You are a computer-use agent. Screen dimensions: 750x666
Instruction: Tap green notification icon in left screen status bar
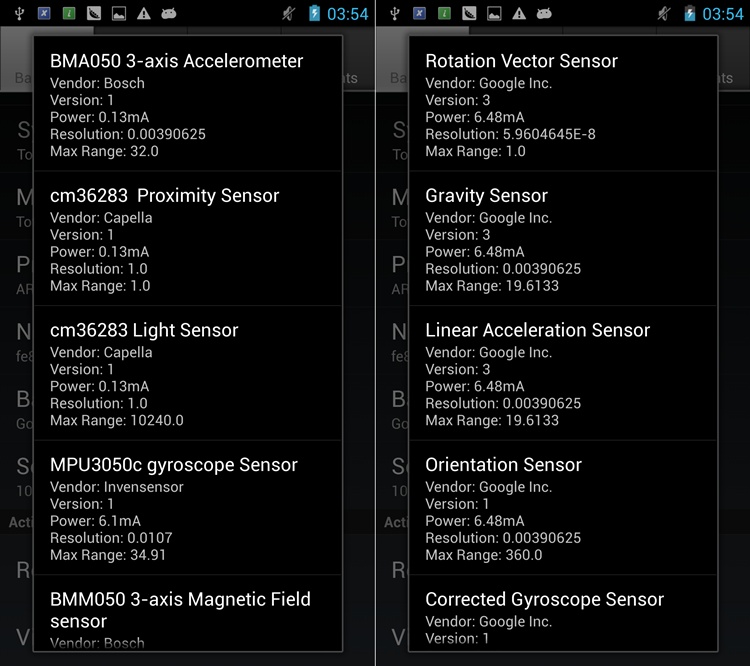tap(69, 13)
